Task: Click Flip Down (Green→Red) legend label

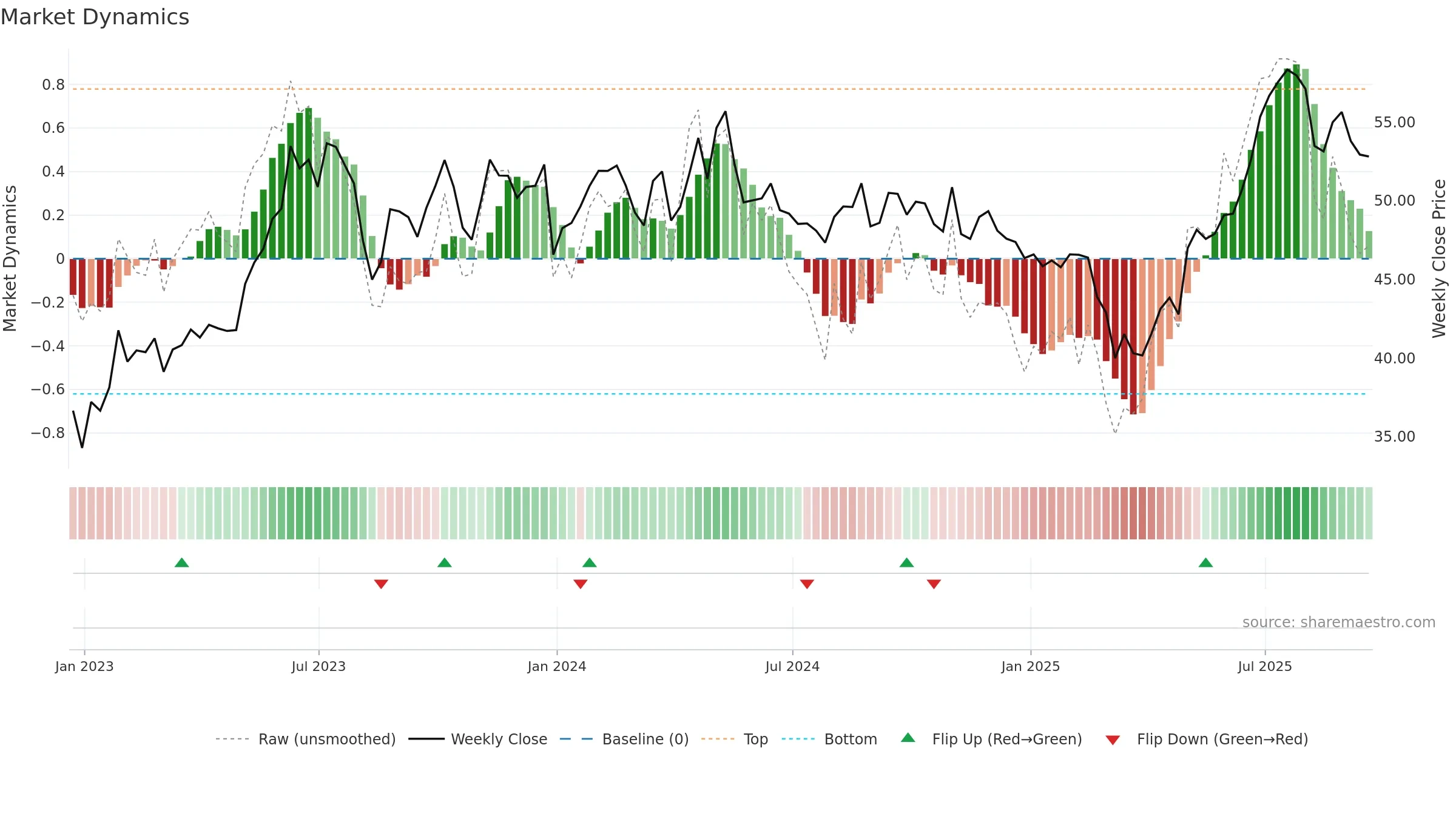Action: [x=1222, y=739]
